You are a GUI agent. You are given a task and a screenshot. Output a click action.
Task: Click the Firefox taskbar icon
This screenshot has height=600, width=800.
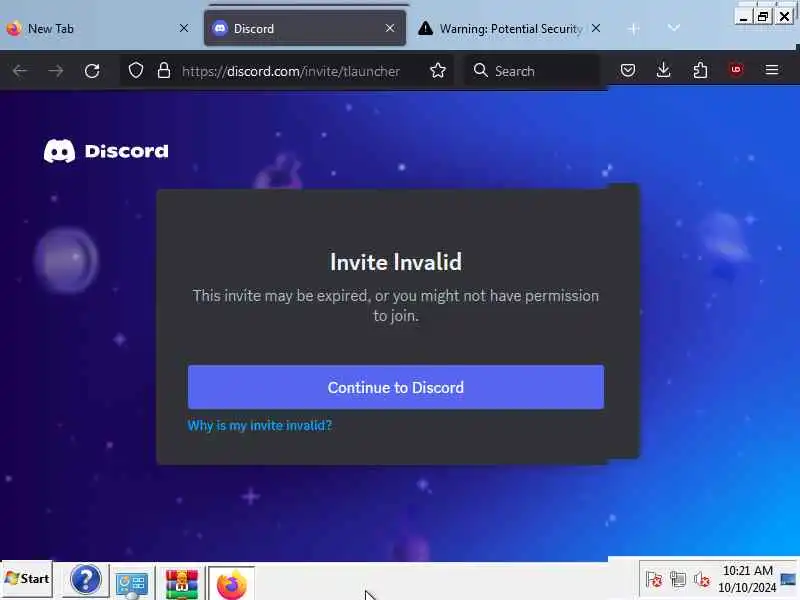[231, 583]
